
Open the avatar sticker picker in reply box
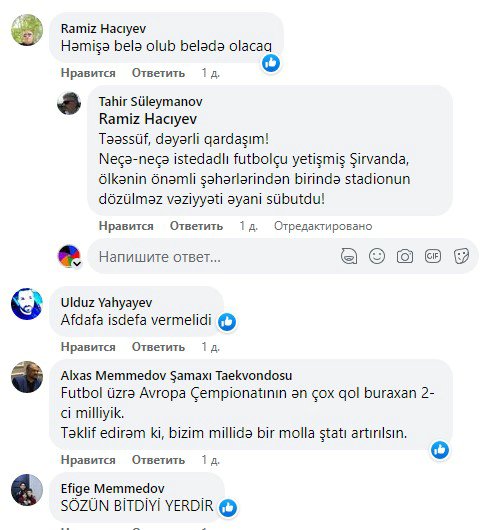pos(349,257)
